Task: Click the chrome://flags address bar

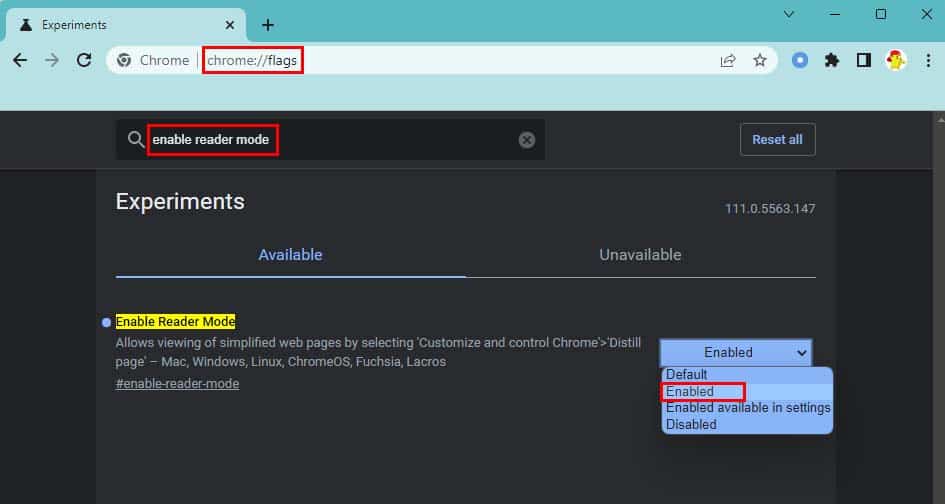Action: tap(441, 60)
